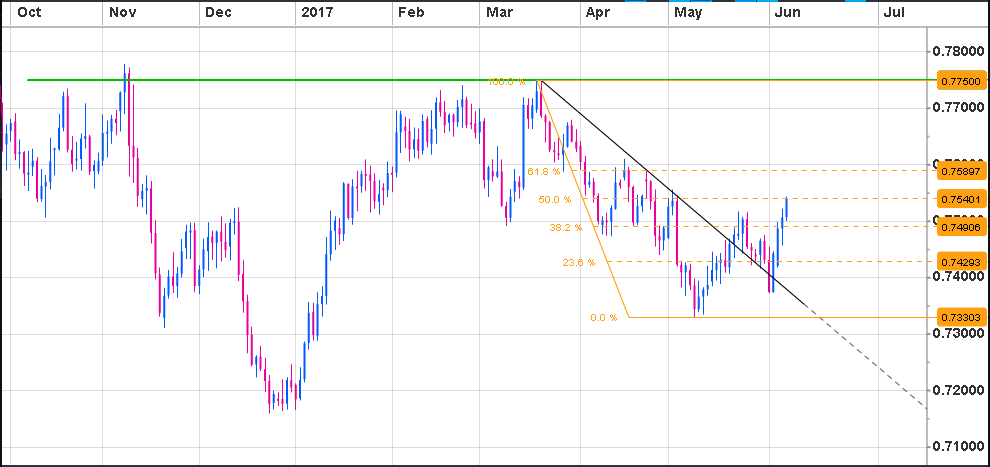Click the Feb label on time axis

pos(411,12)
